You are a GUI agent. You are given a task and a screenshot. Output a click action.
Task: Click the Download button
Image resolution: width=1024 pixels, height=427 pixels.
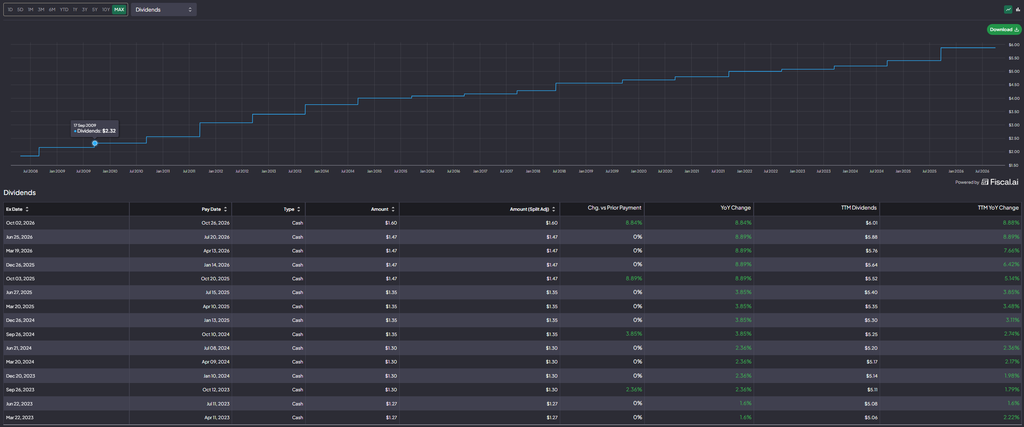1004,29
